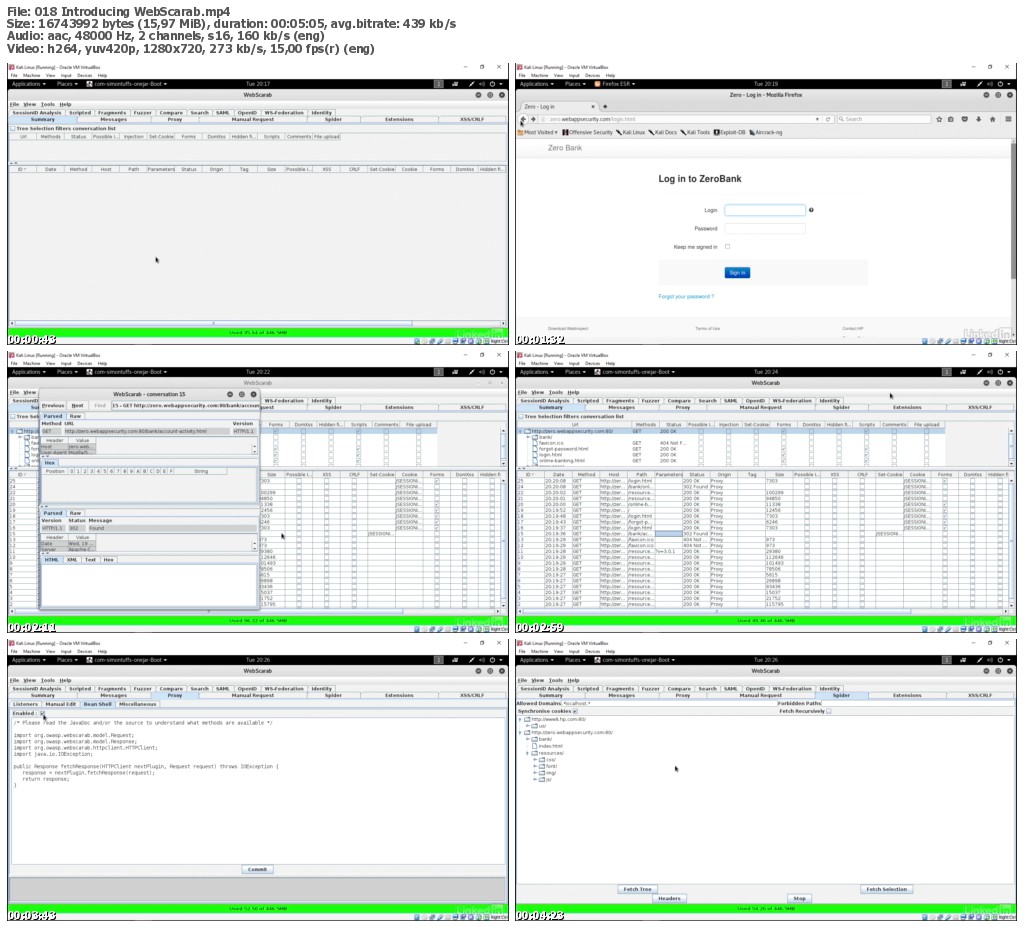In the 00:01:32 frame, click the 'Login' input field

pyautogui.click(x=765, y=210)
